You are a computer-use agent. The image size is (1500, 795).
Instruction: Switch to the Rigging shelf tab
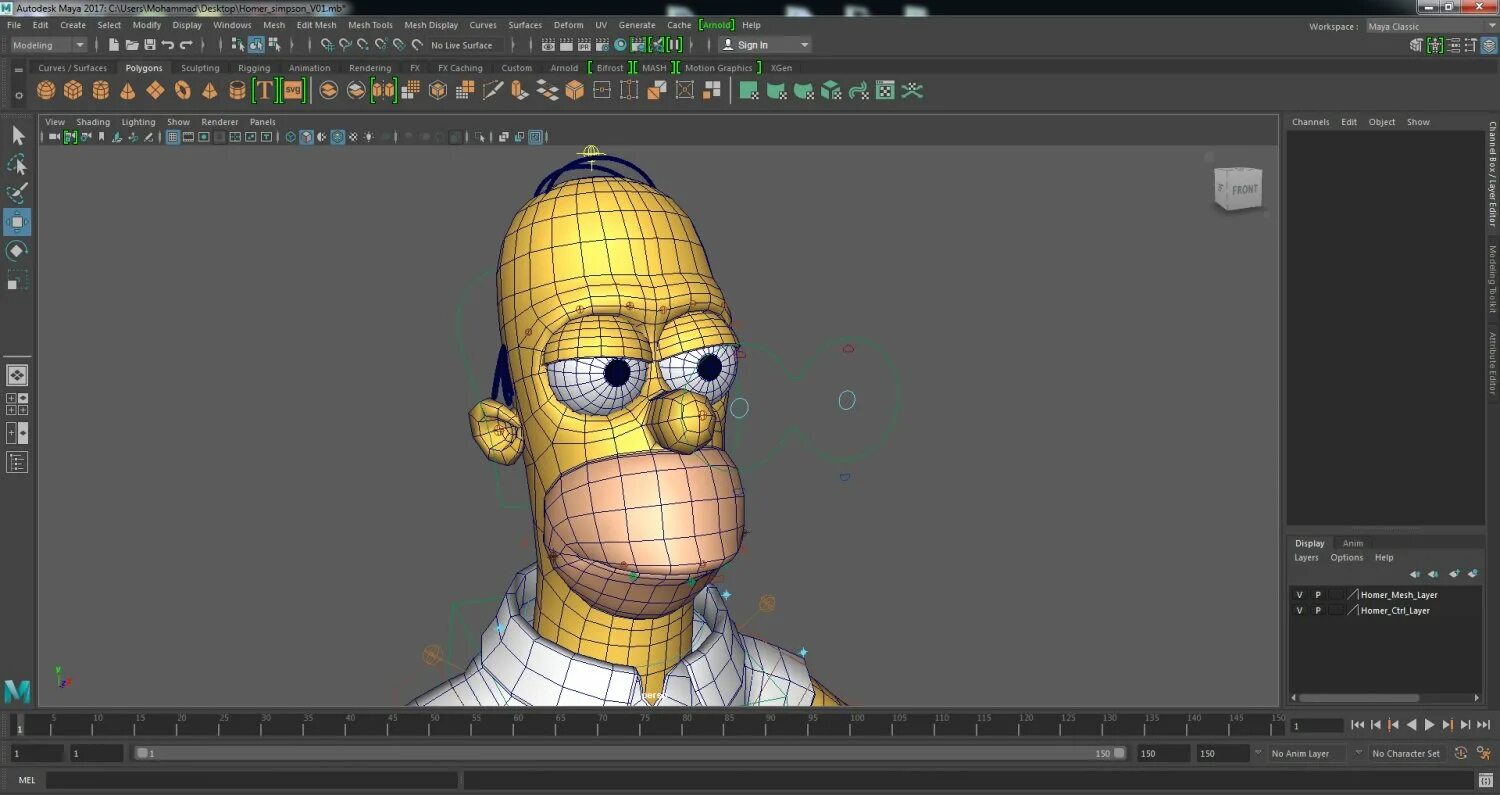tap(254, 68)
